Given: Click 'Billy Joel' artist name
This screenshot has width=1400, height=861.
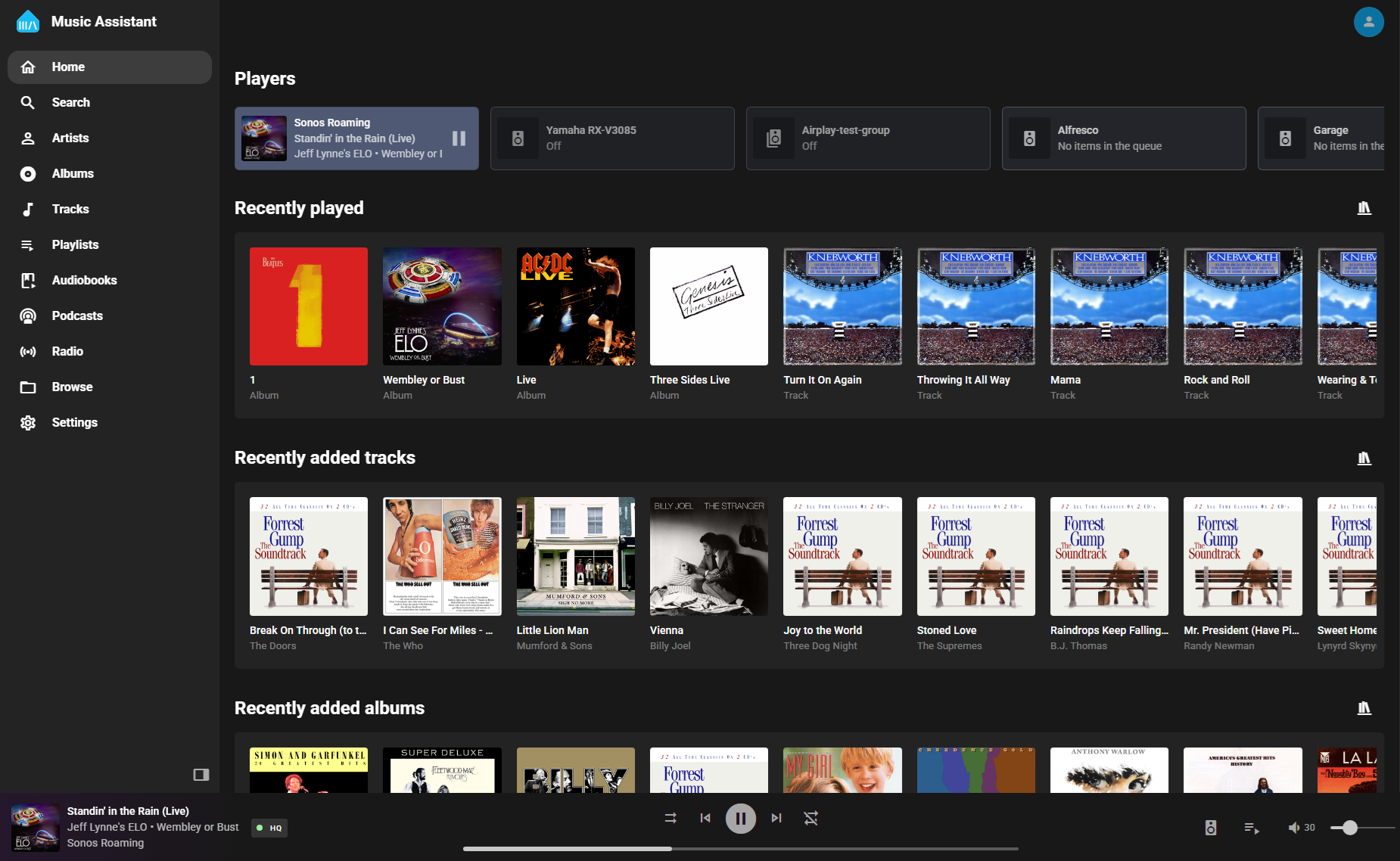Looking at the screenshot, I should (x=670, y=646).
